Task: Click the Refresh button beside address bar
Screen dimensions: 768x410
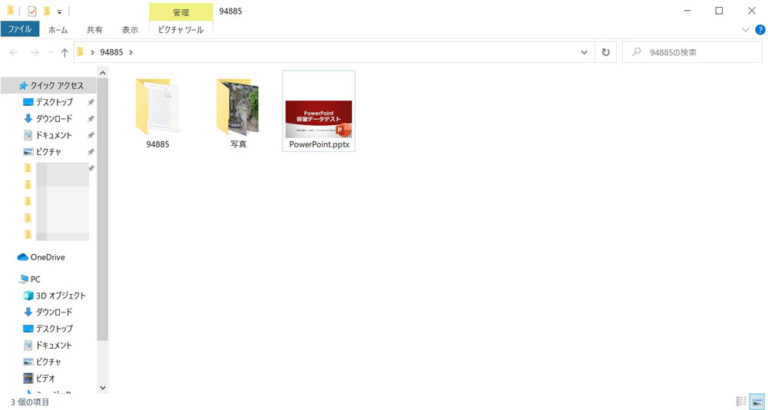Action: click(605, 52)
